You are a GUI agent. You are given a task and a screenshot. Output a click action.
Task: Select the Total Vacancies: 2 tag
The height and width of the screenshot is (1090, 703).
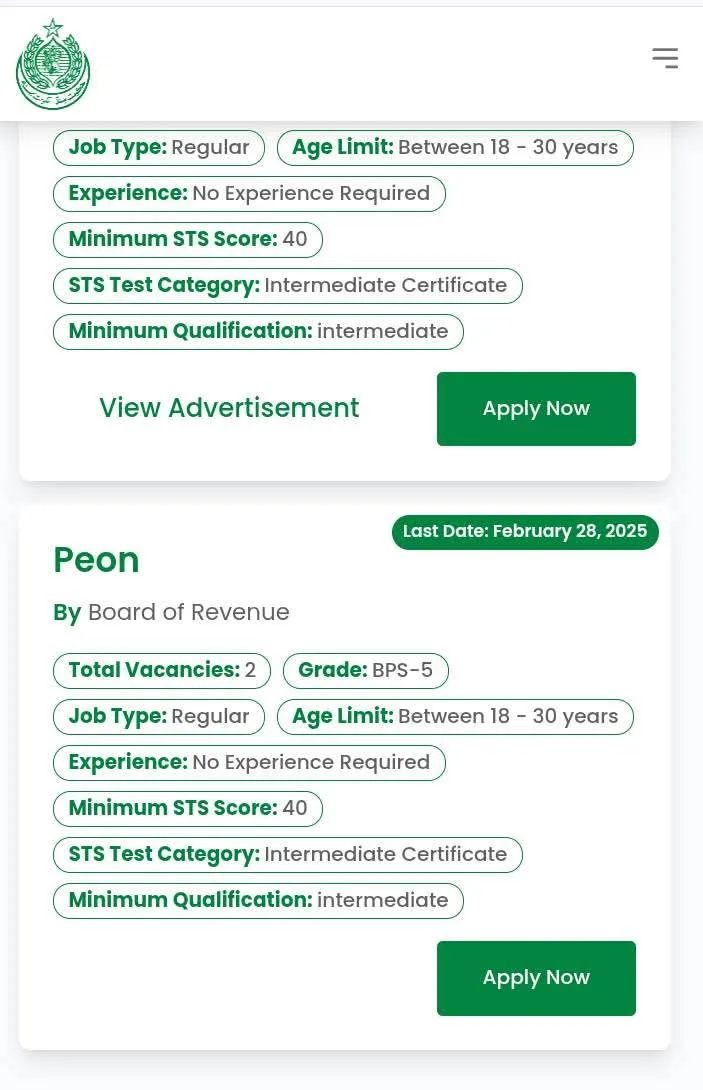(162, 670)
